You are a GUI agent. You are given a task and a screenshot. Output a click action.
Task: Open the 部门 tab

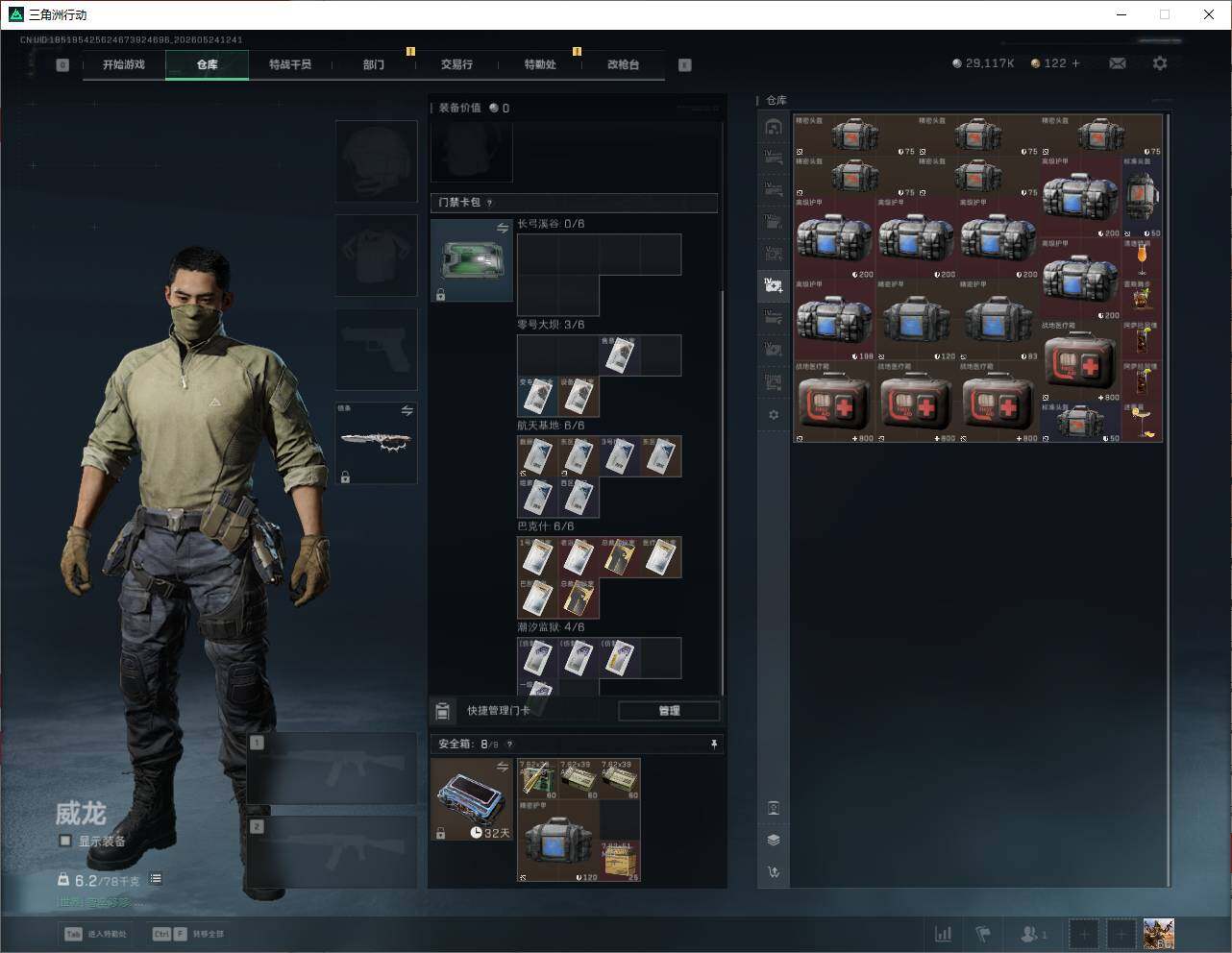pos(374,64)
